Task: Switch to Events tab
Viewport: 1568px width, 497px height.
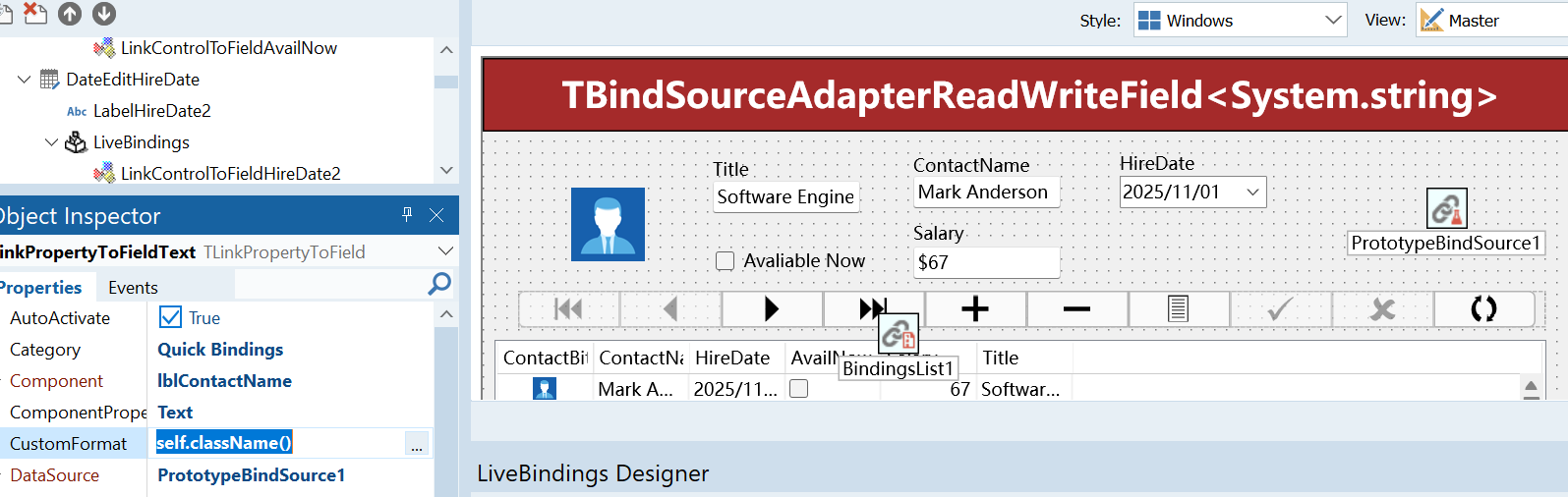Action: pos(133,288)
